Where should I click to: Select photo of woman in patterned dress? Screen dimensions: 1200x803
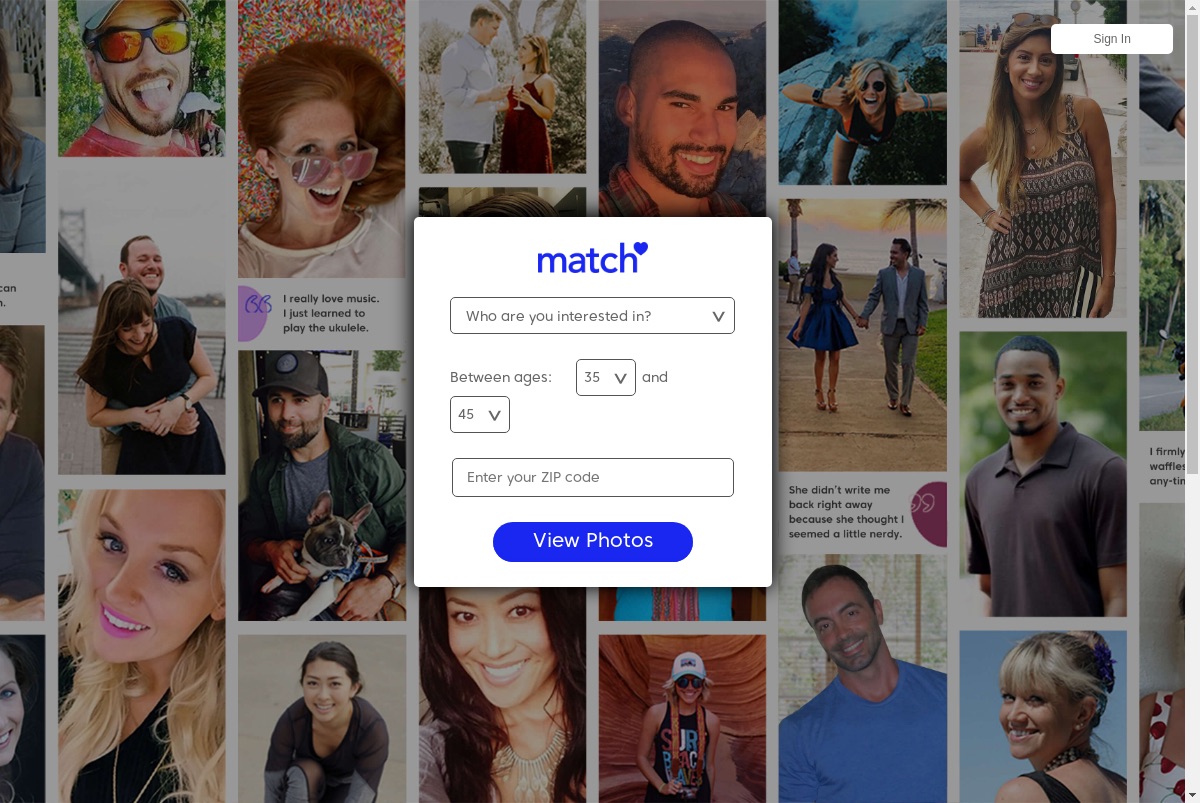(1043, 159)
